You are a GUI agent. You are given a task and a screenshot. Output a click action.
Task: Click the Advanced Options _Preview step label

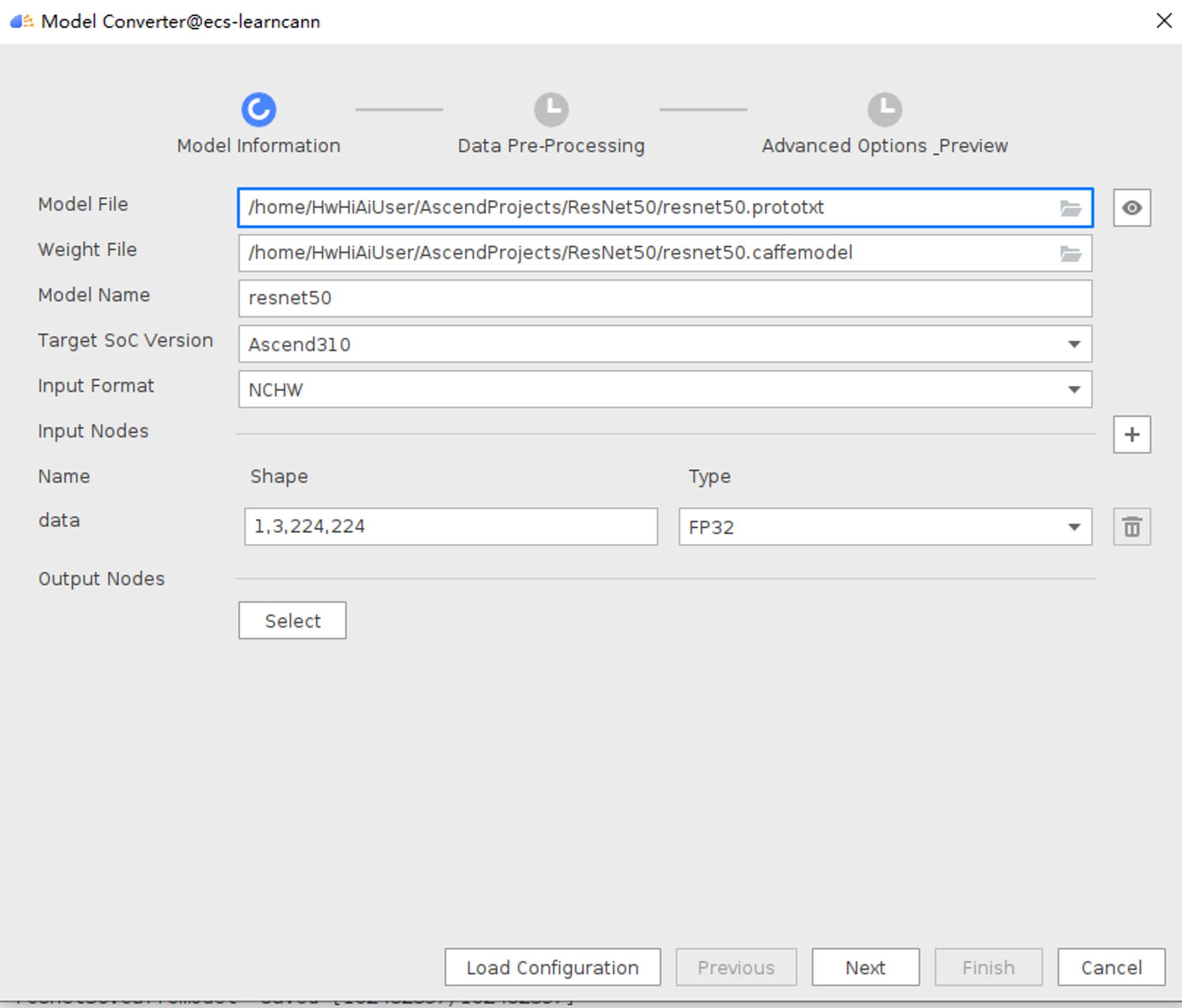click(885, 146)
